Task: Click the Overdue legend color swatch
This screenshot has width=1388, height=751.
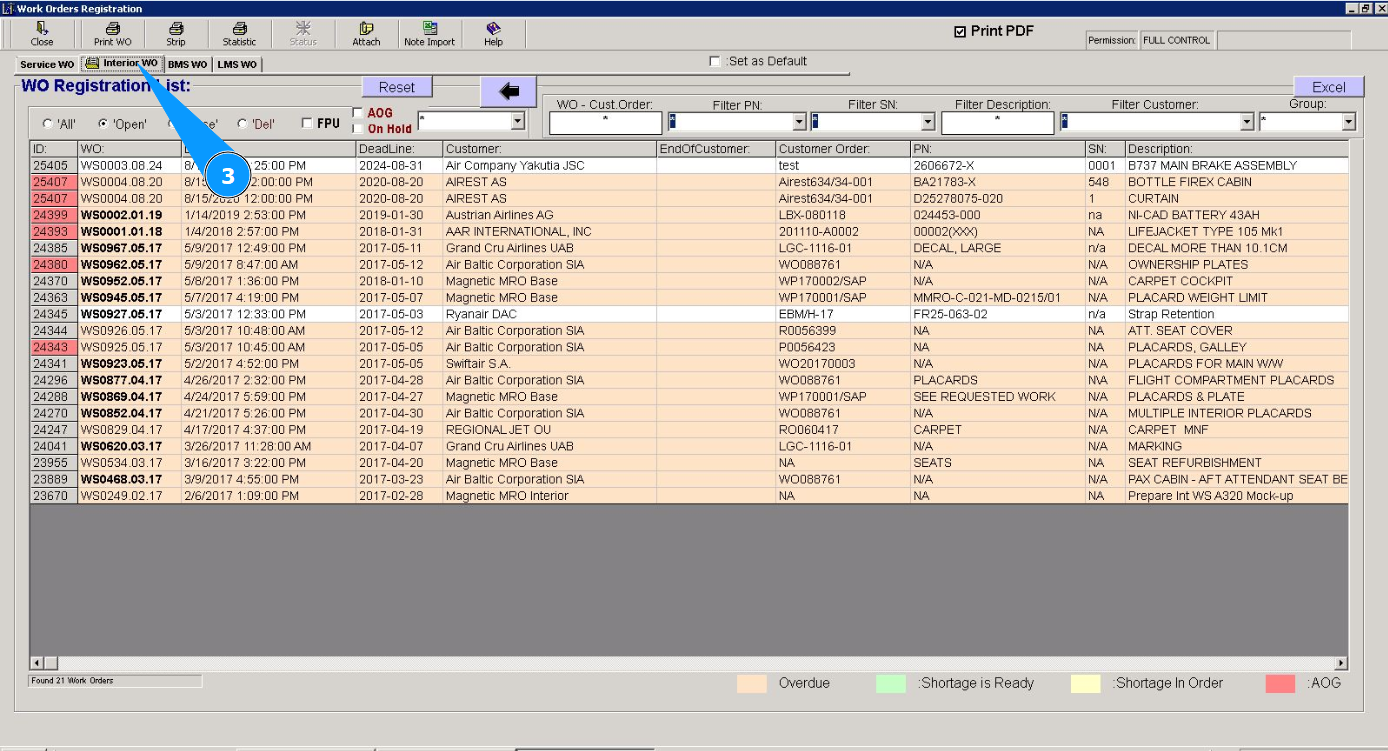Action: [751, 684]
